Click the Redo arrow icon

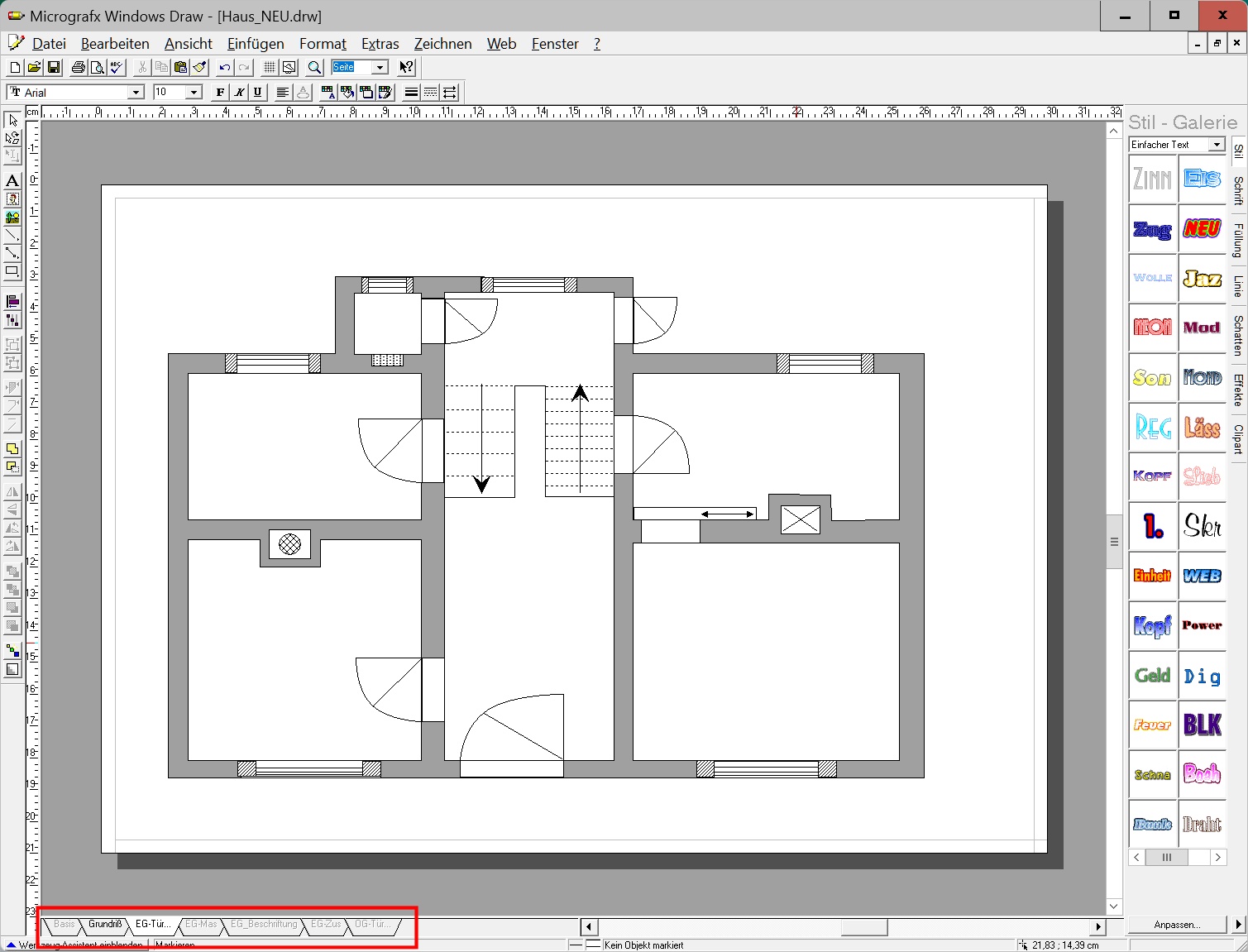[244, 68]
